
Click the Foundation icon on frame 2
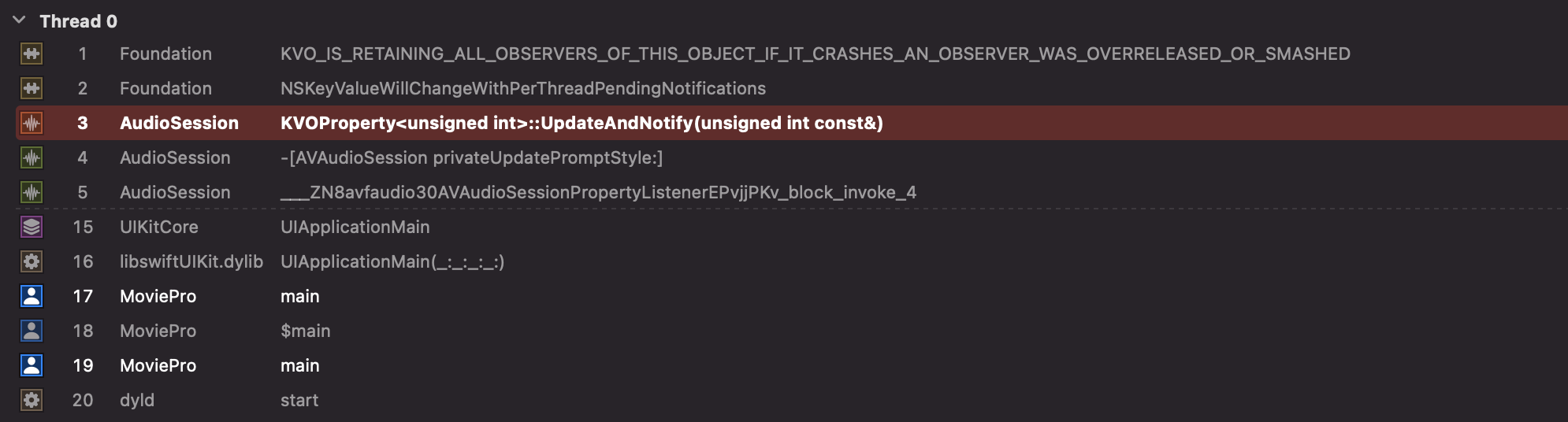tap(32, 88)
